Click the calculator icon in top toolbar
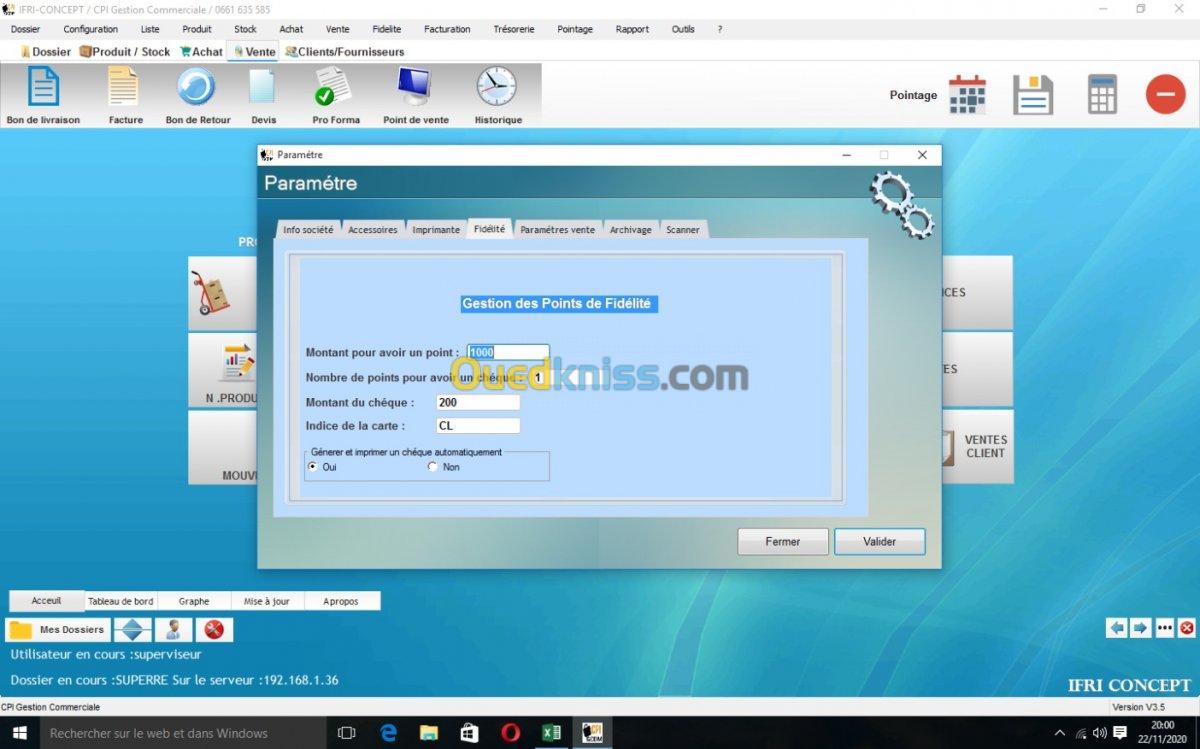The width and height of the screenshot is (1200, 749). coord(1102,95)
